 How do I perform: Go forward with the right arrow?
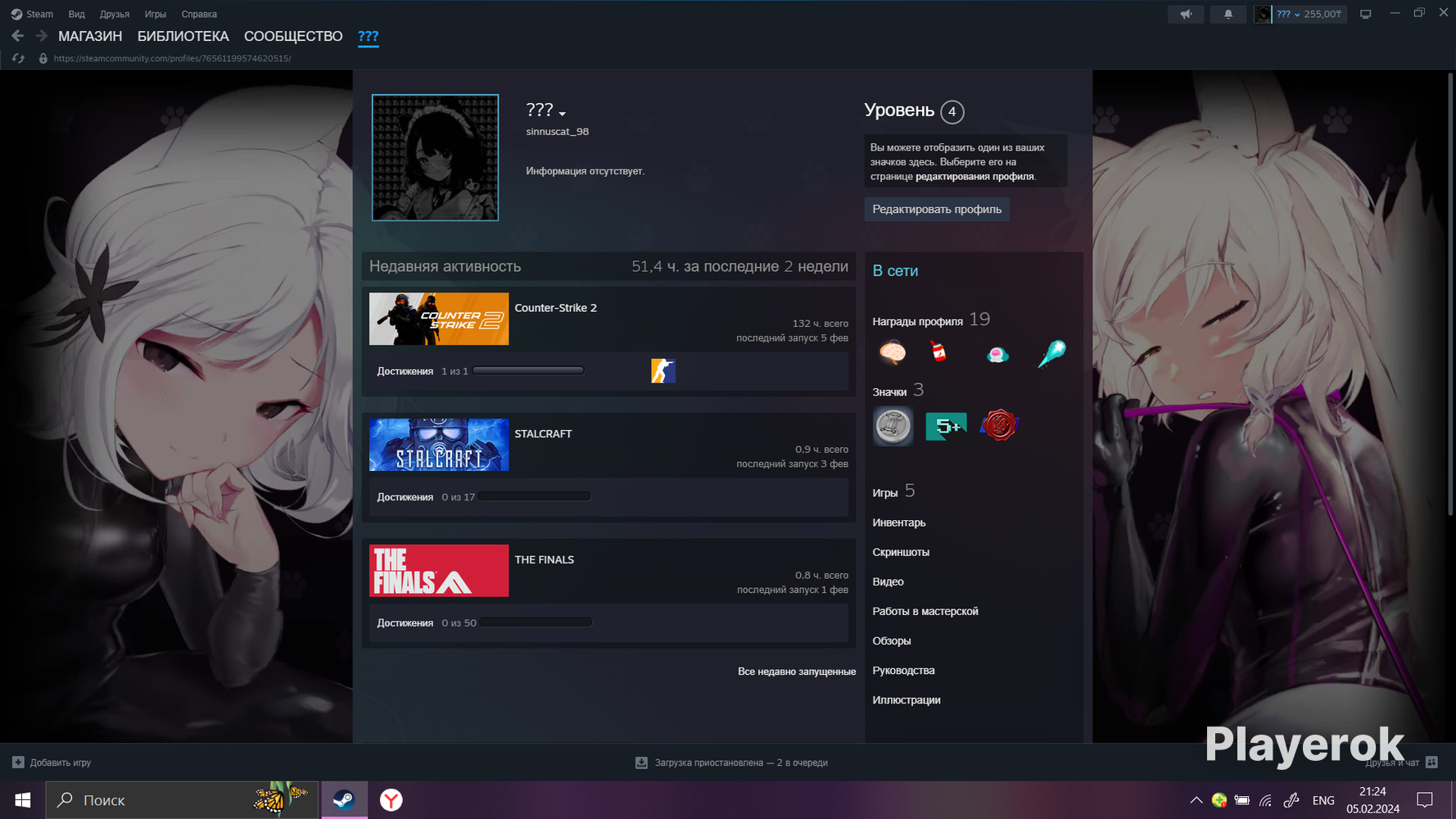(x=41, y=36)
